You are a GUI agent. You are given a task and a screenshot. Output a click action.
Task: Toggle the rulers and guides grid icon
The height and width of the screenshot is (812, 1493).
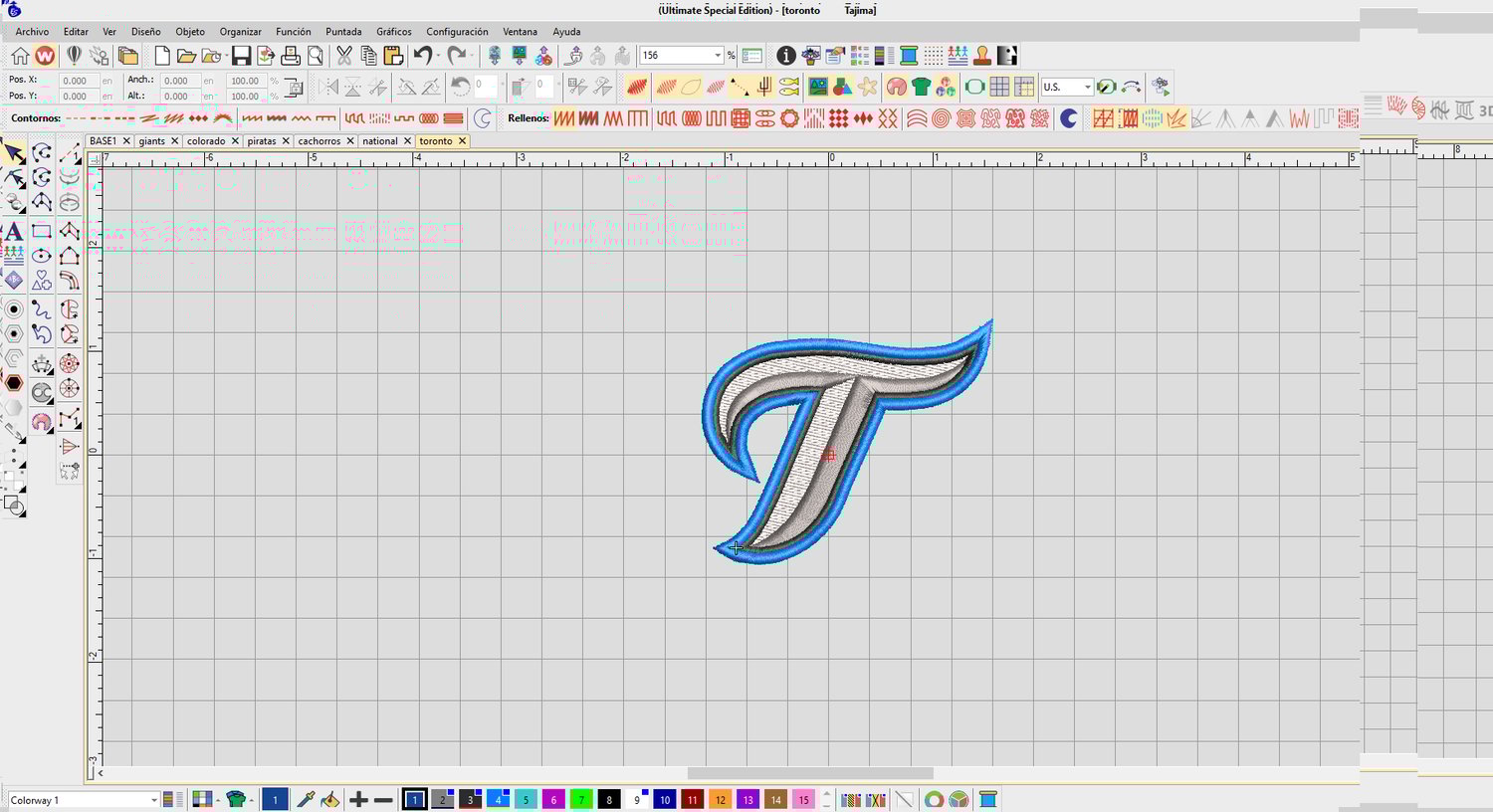[x=1023, y=88]
